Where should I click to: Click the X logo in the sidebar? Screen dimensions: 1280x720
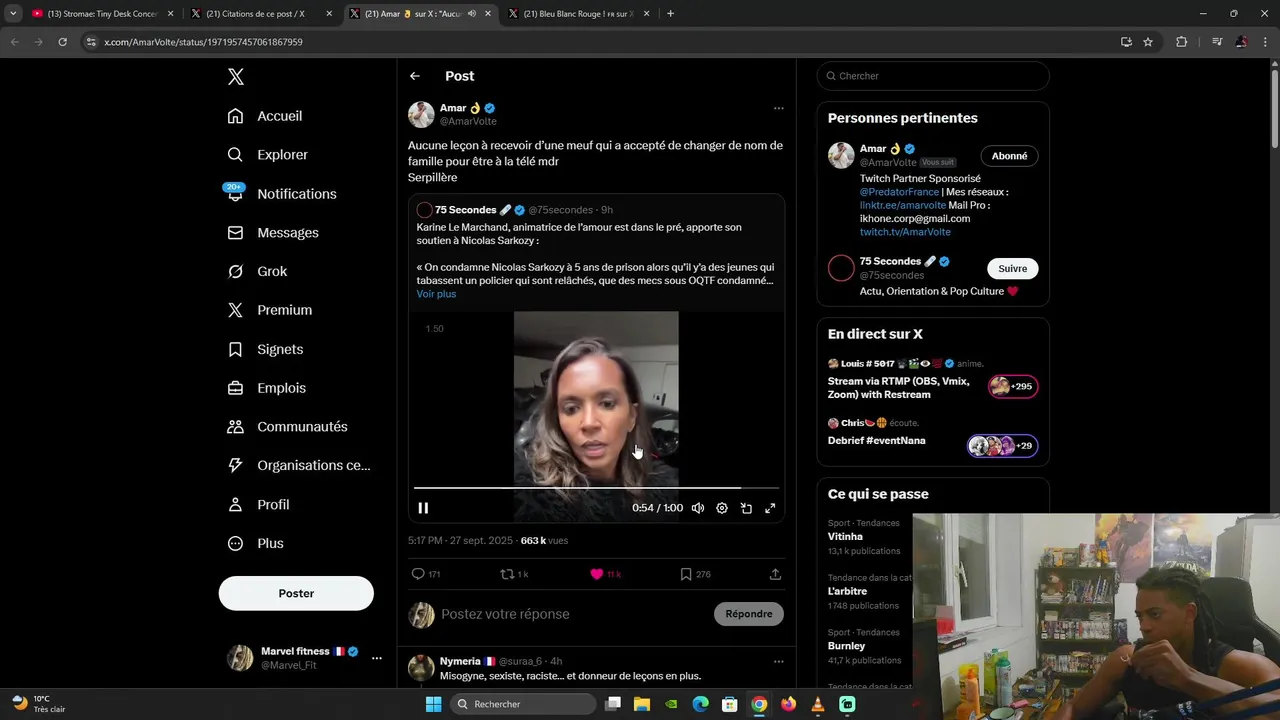(x=235, y=77)
